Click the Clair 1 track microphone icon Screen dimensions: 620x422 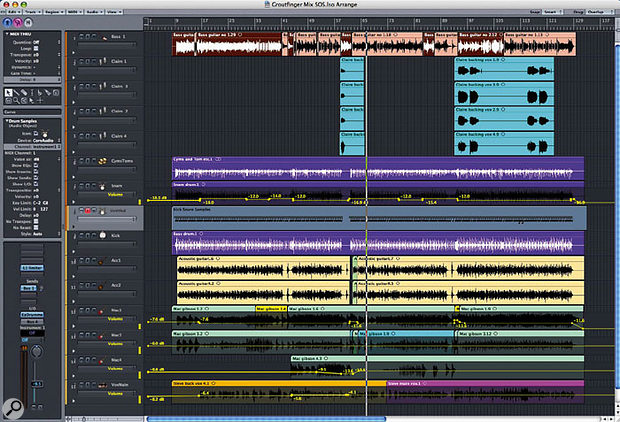coord(103,62)
